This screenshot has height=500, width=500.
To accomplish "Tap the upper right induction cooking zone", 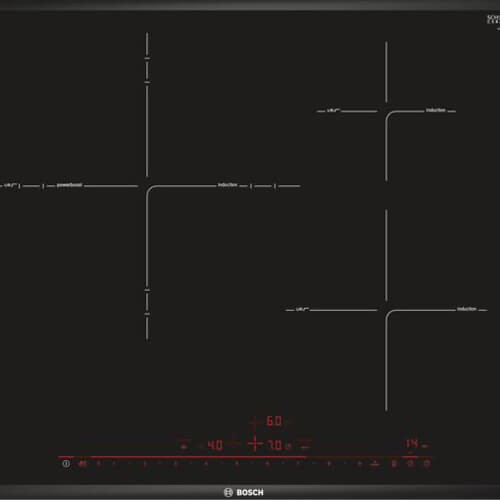I will pyautogui.click(x=386, y=111).
